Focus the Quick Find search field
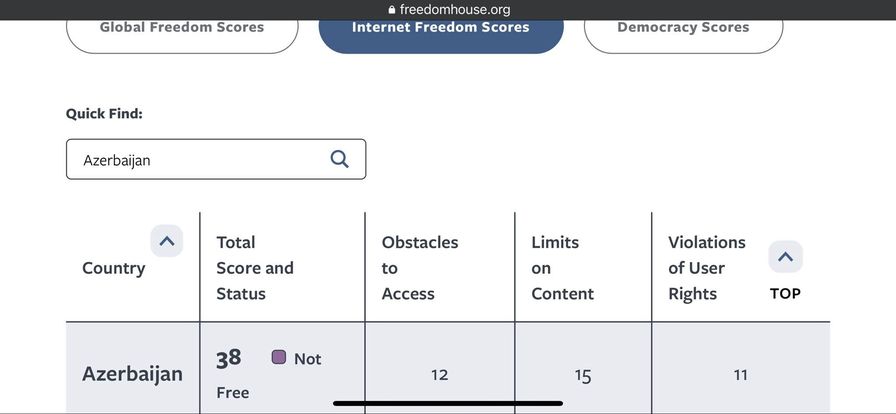 coord(200,159)
